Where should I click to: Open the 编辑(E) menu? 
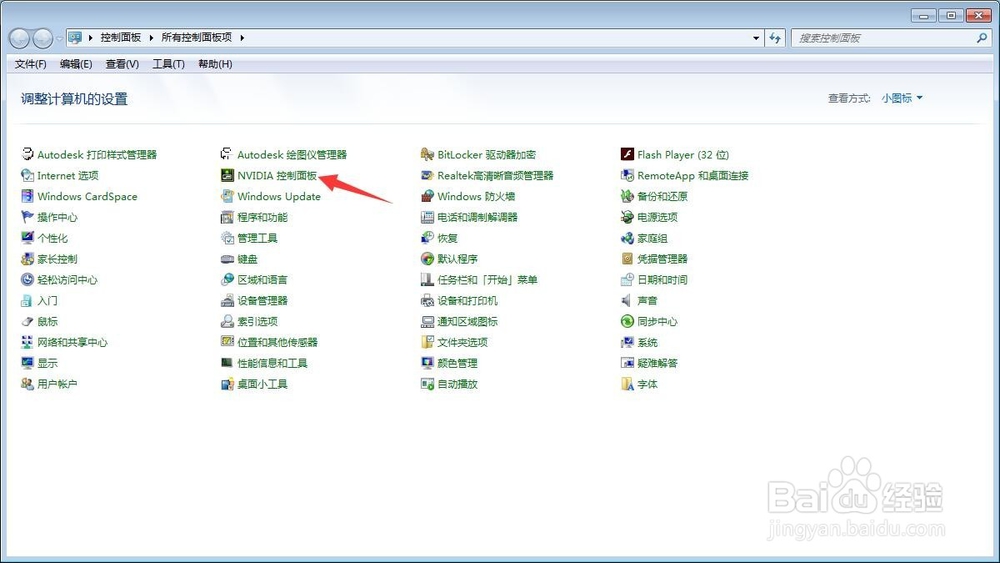[76, 64]
